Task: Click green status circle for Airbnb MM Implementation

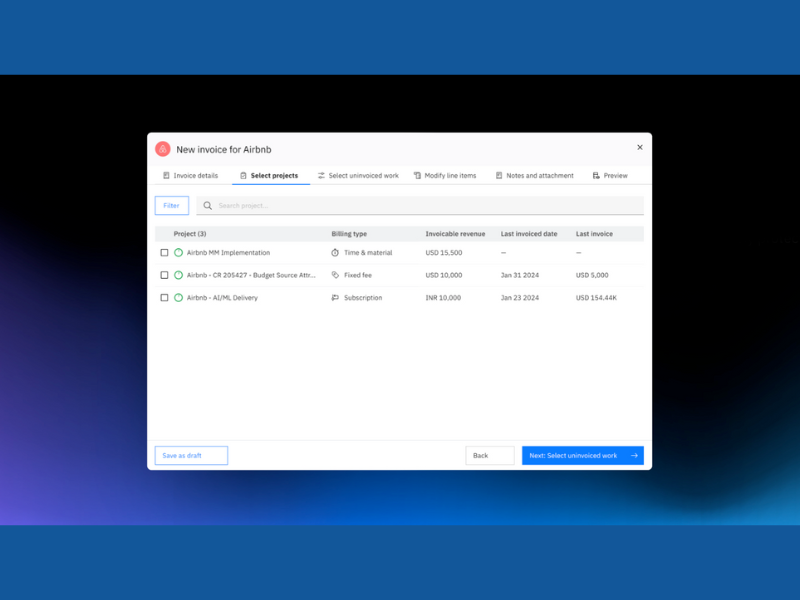Action: pyautogui.click(x=179, y=253)
